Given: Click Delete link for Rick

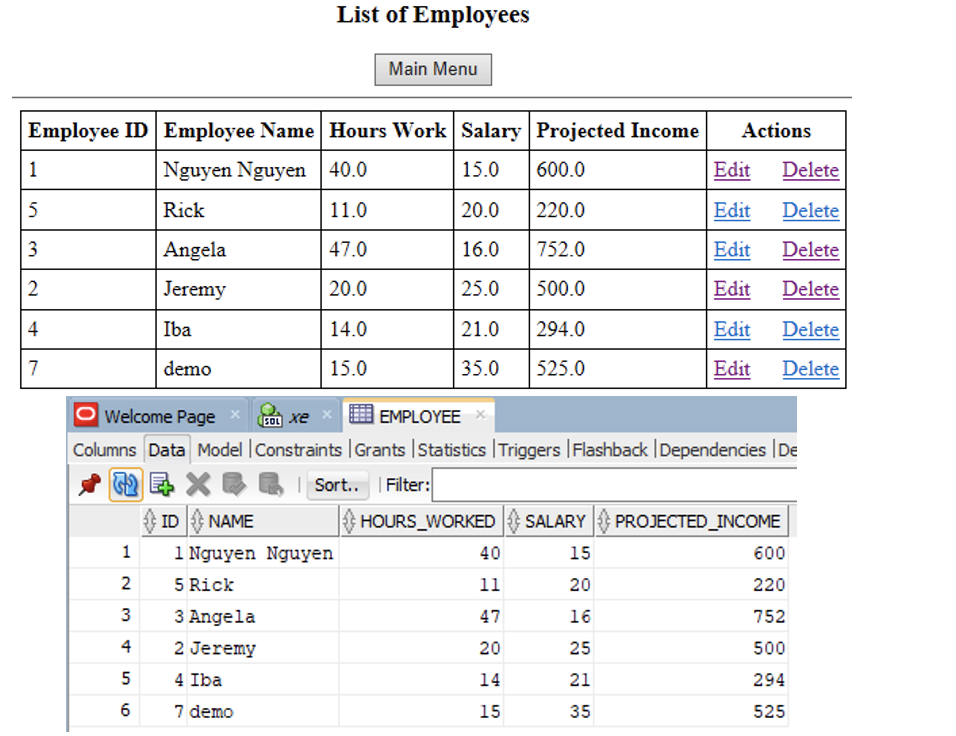Looking at the screenshot, I should (x=810, y=210).
